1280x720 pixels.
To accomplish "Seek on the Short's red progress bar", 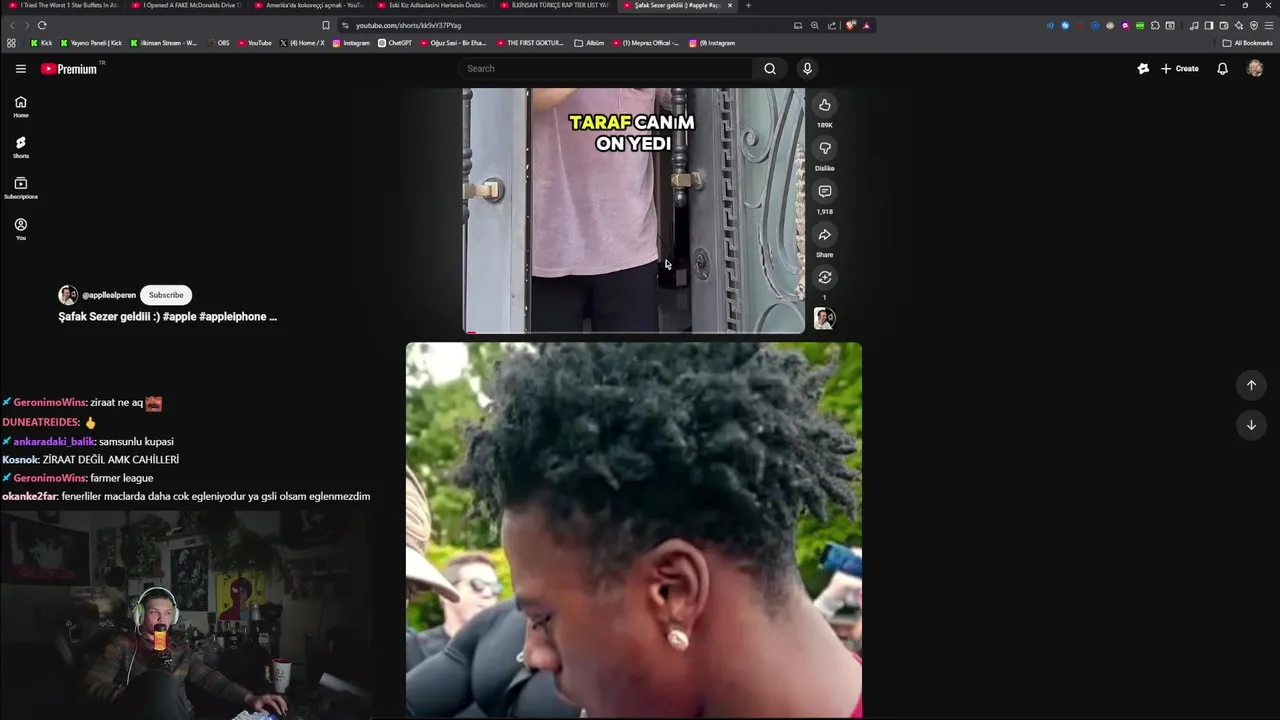I will (634, 332).
